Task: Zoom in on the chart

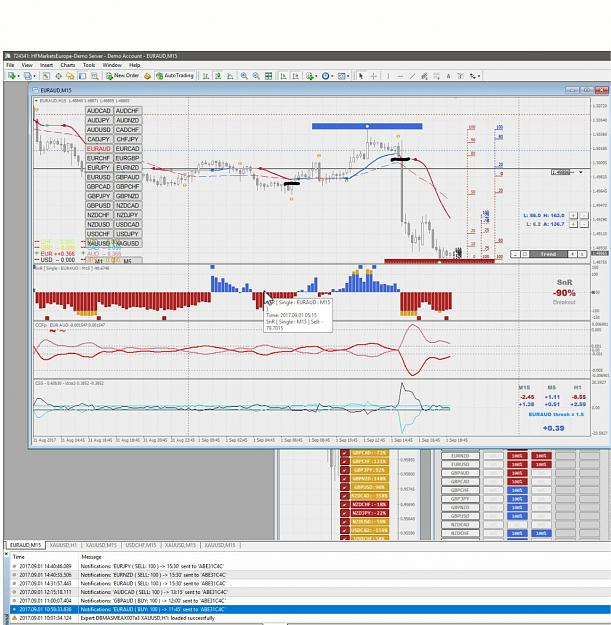Action: click(244, 76)
